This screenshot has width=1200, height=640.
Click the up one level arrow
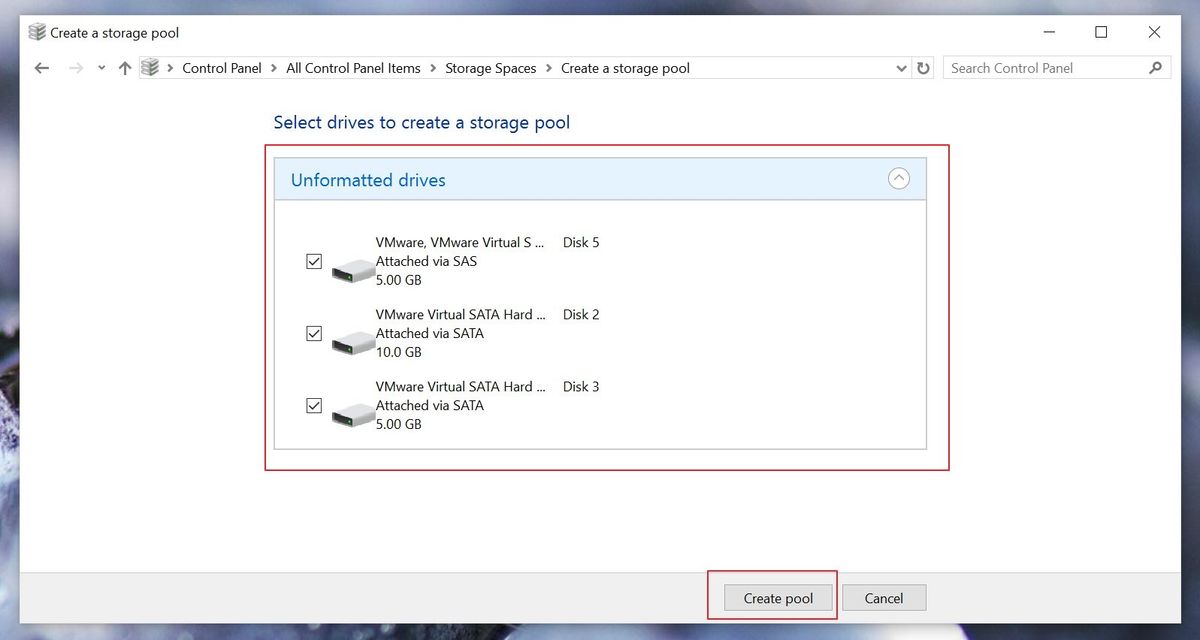click(x=122, y=67)
